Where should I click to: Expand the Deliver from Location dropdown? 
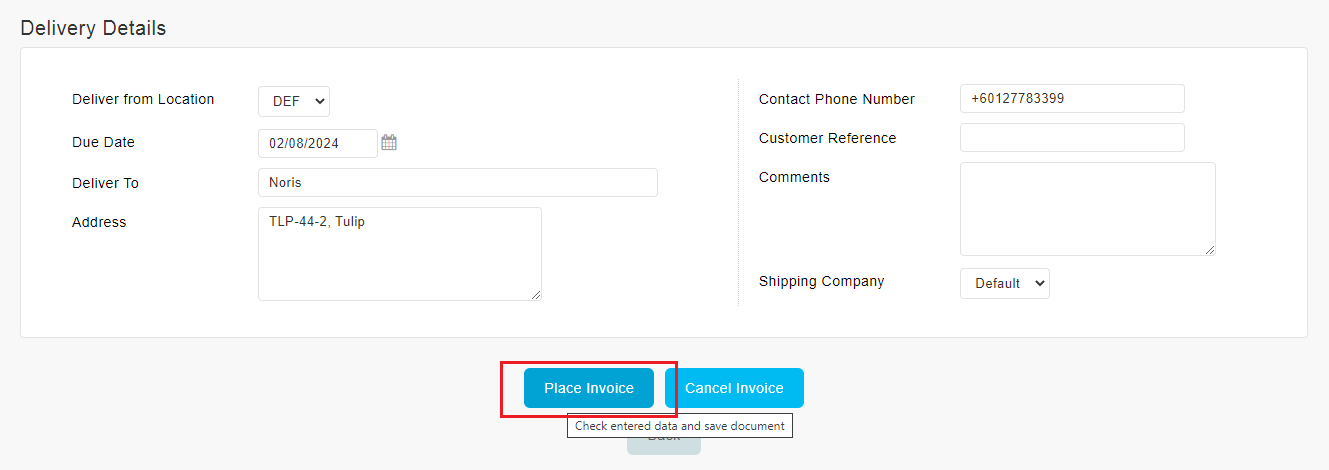pyautogui.click(x=294, y=101)
